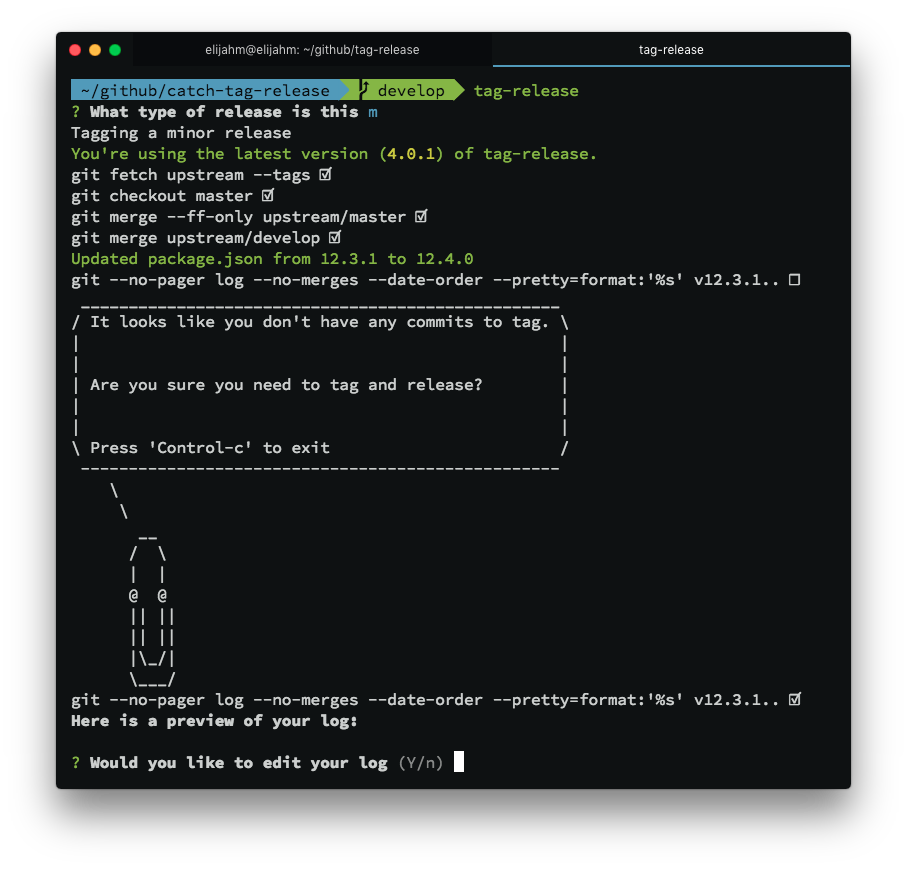The height and width of the screenshot is (869, 907).
Task: Close the terminal with the red button
Action: (75, 50)
